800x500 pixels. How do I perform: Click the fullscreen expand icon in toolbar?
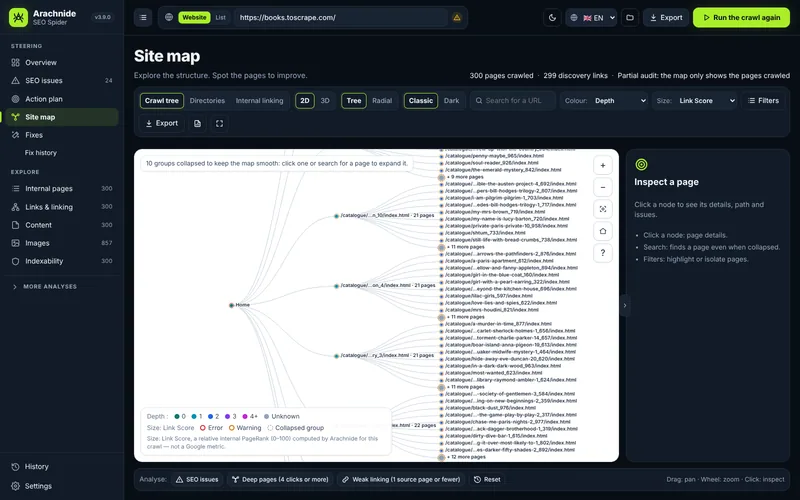pyautogui.click(x=219, y=123)
